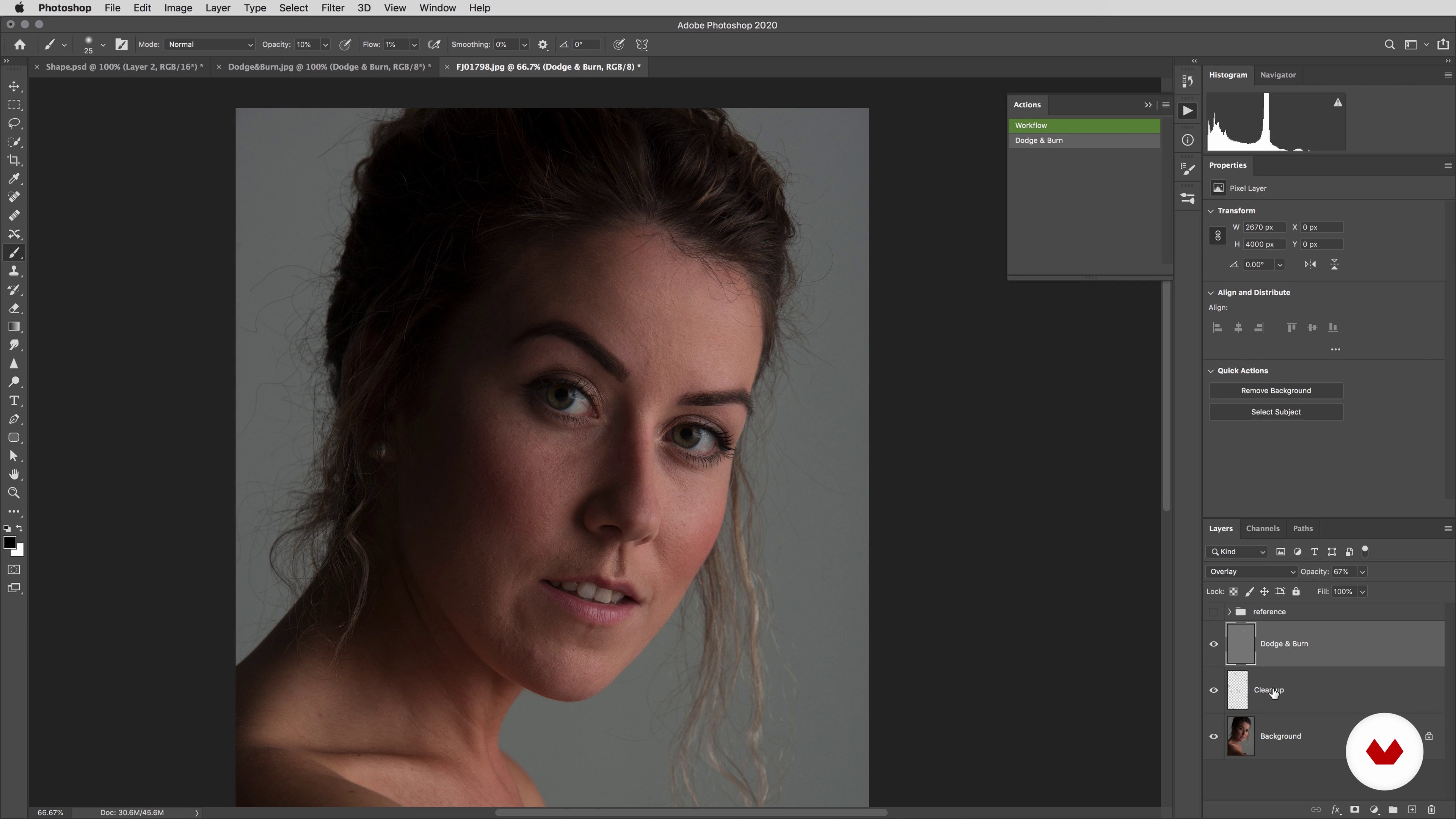Show the reference group layer
This screenshot has height=819, width=1456.
tap(1213, 612)
